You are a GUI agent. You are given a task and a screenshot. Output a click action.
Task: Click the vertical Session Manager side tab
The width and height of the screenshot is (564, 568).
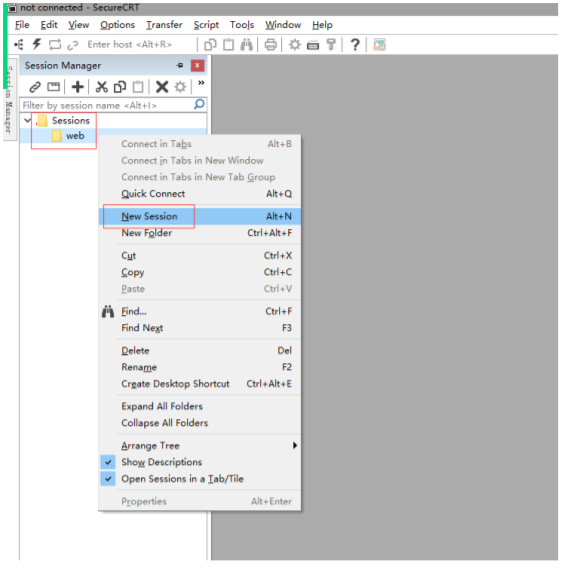pyautogui.click(x=10, y=99)
